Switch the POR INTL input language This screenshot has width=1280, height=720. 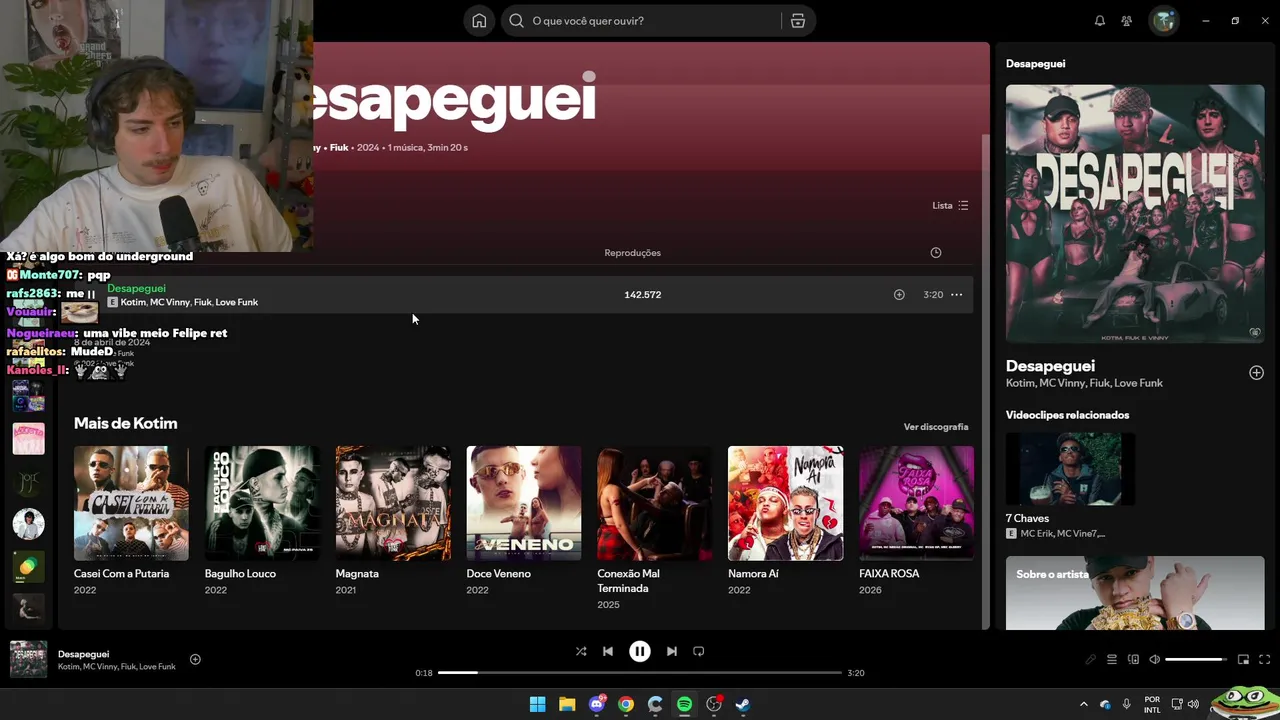(1152, 704)
